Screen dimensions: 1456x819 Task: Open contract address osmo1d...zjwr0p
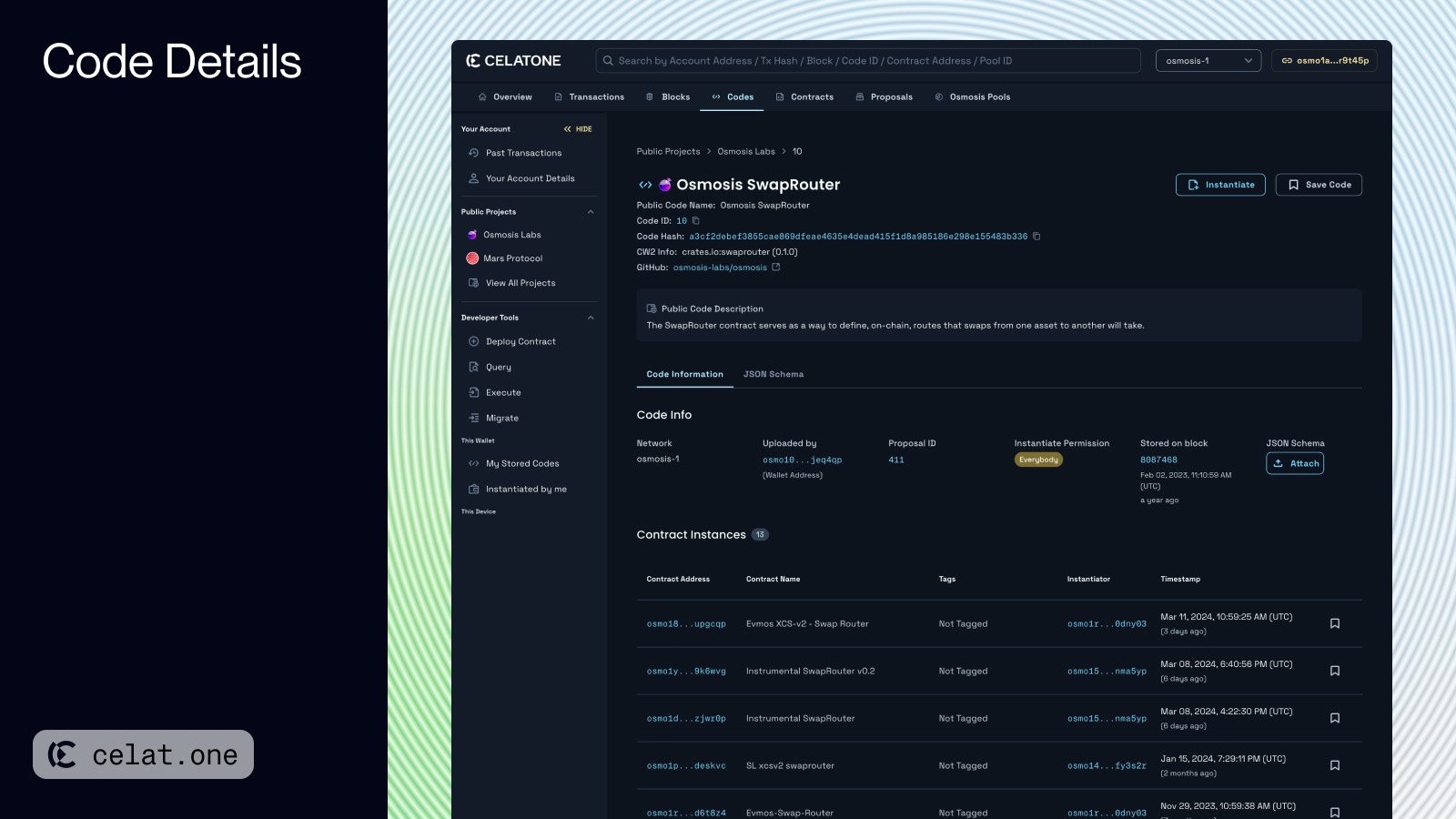(x=686, y=719)
